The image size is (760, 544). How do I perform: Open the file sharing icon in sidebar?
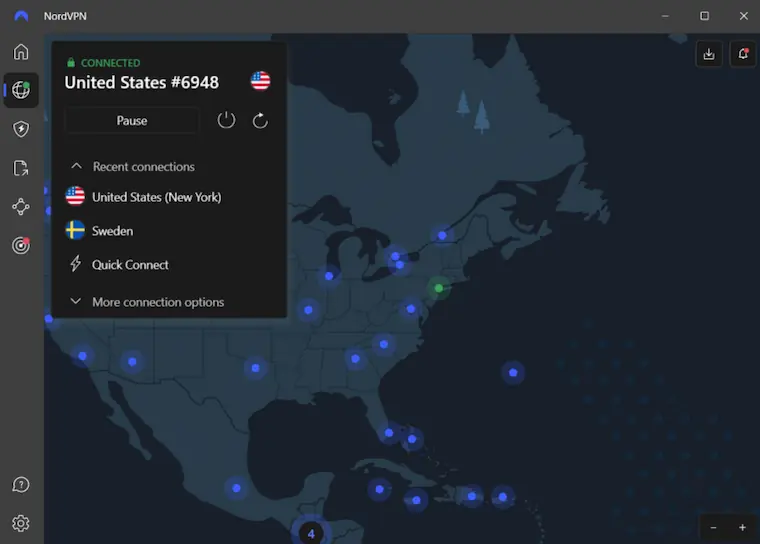click(21, 168)
